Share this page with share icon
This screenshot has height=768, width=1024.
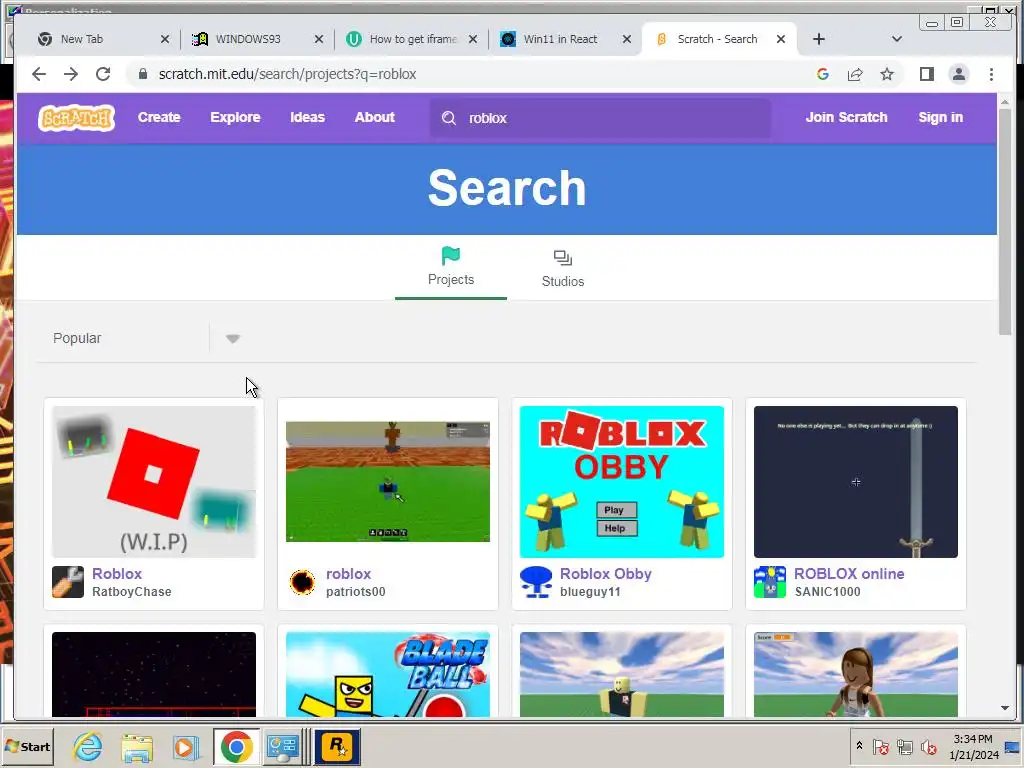pyautogui.click(x=855, y=74)
